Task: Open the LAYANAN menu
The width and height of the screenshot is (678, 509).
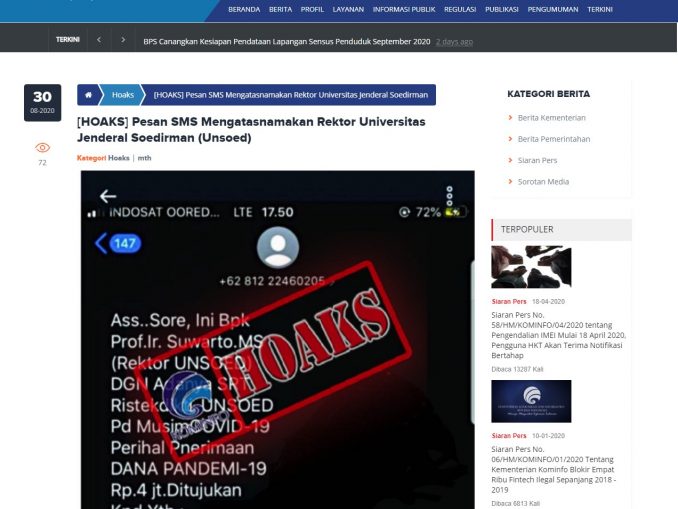Action: click(x=348, y=10)
